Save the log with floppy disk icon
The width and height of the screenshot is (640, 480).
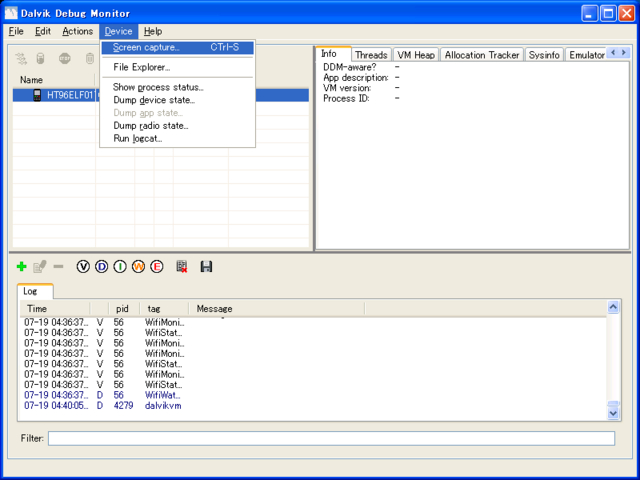(x=206, y=267)
